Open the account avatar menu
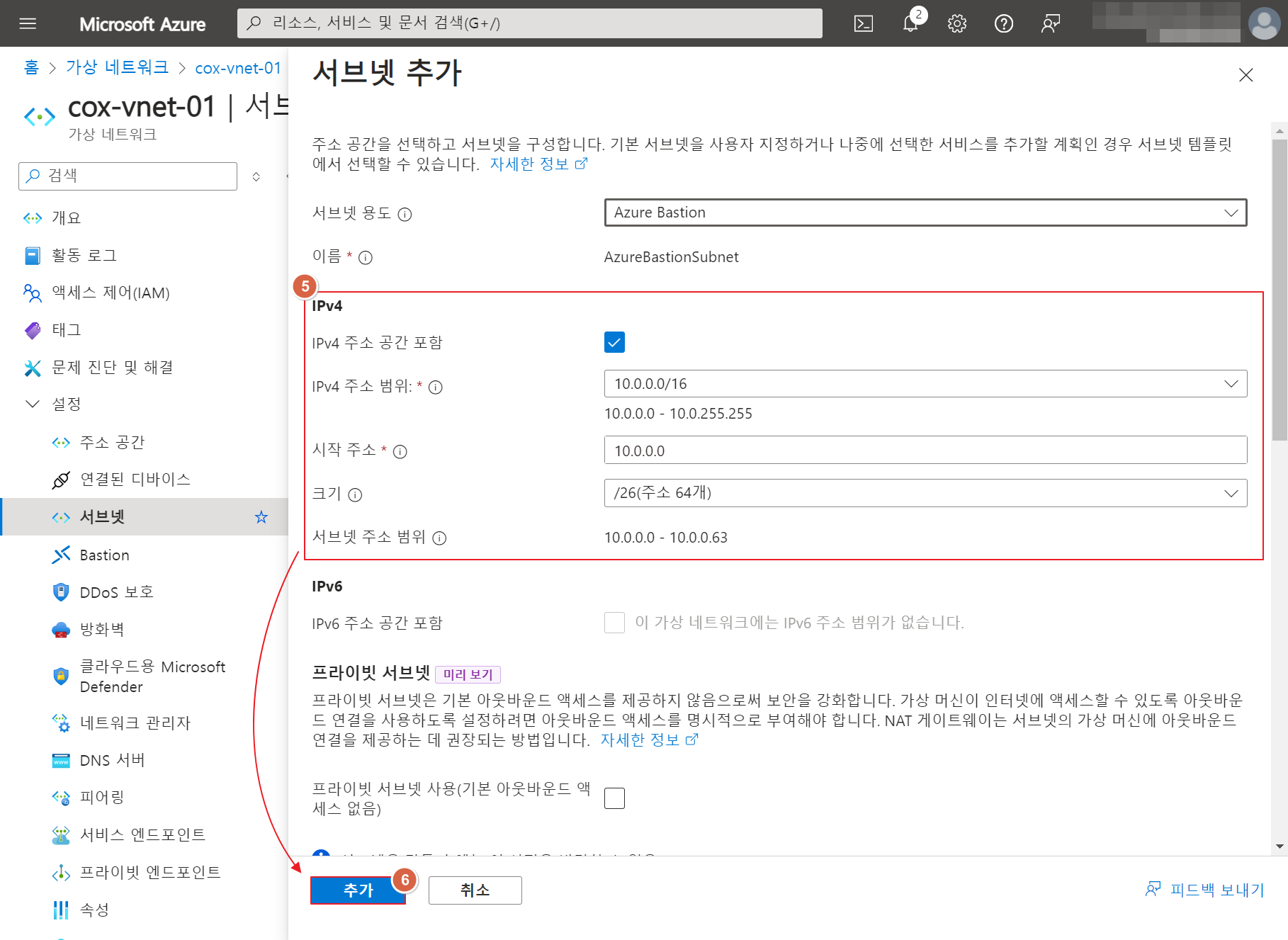Image resolution: width=1288 pixels, height=940 pixels. tap(1265, 23)
